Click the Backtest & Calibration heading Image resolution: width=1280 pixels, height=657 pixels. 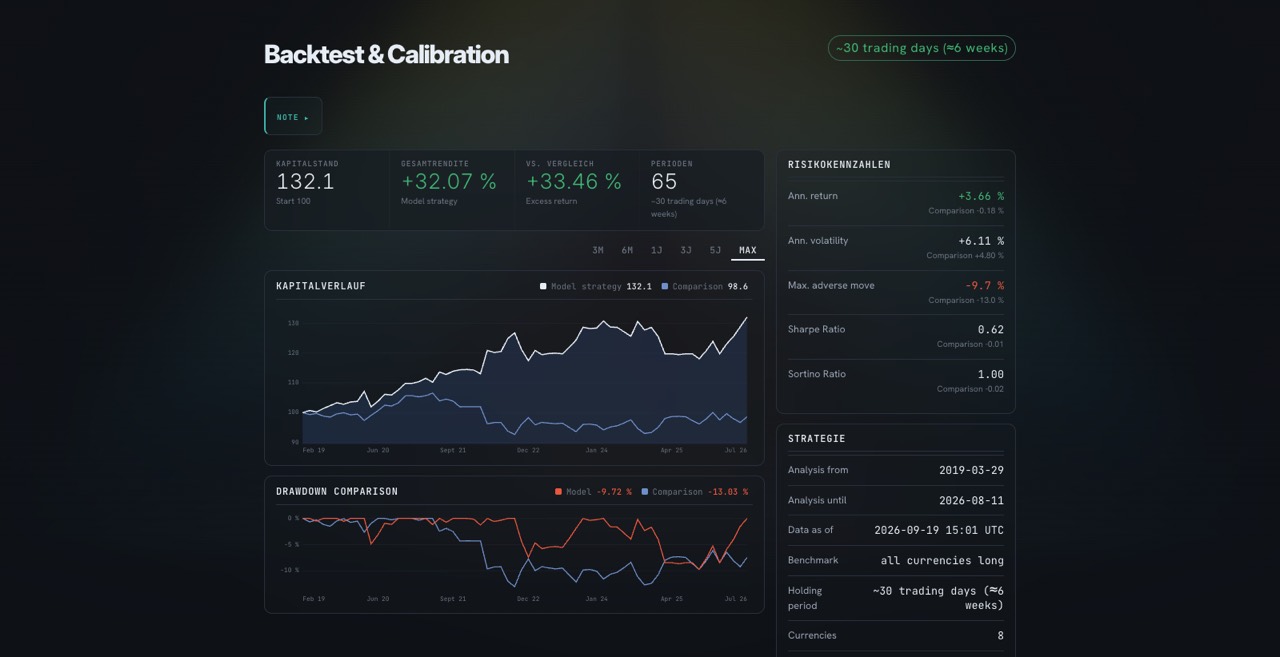coord(386,54)
